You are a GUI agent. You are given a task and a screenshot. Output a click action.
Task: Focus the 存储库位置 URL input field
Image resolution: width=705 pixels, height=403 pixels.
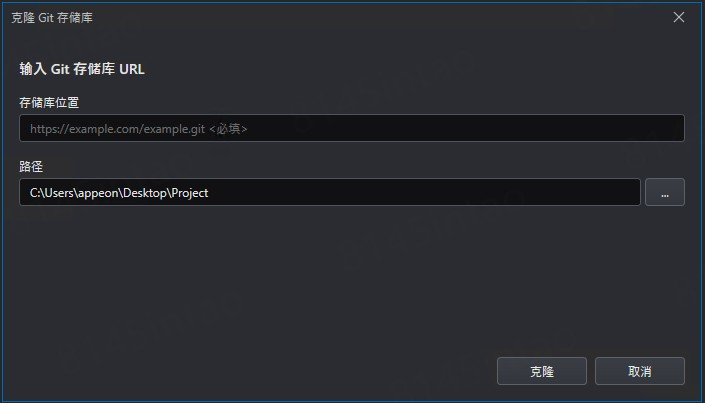click(352, 128)
